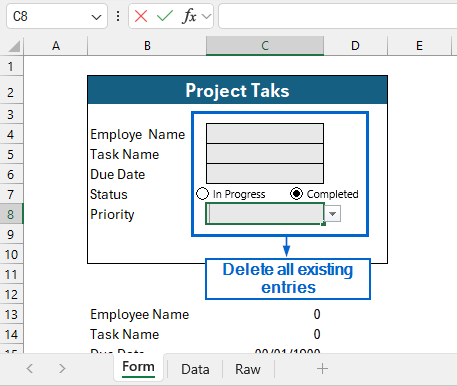Select row 8 header
The image size is (457, 386).
pyautogui.click(x=11, y=214)
